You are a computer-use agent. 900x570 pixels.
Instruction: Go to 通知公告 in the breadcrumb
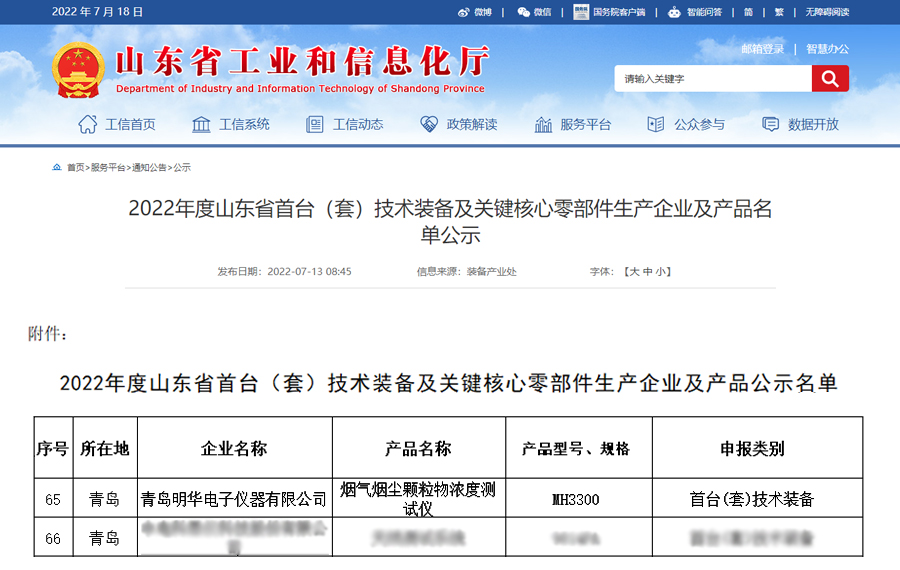149,167
